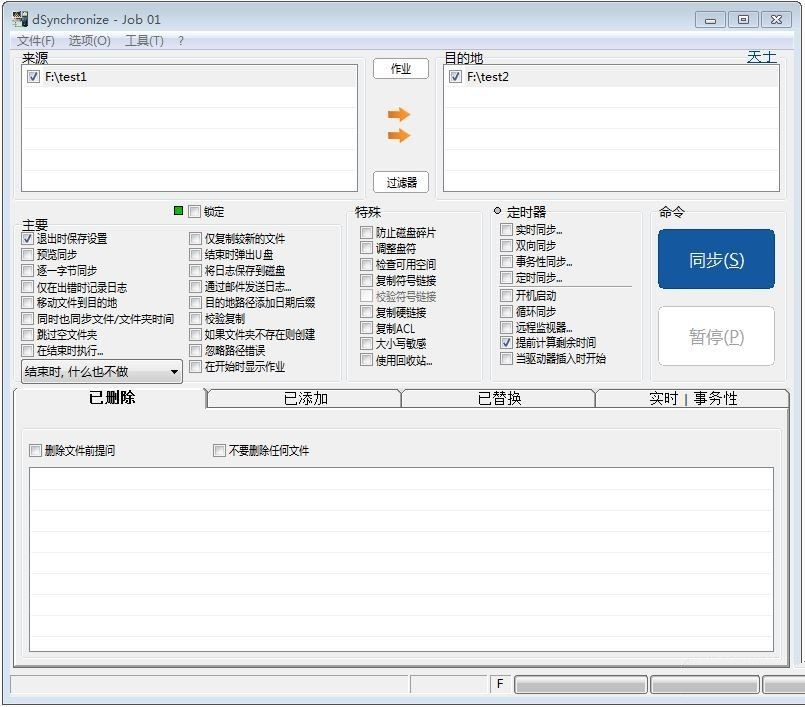Enable 移动文件到目的地 option

pyautogui.click(x=27, y=303)
